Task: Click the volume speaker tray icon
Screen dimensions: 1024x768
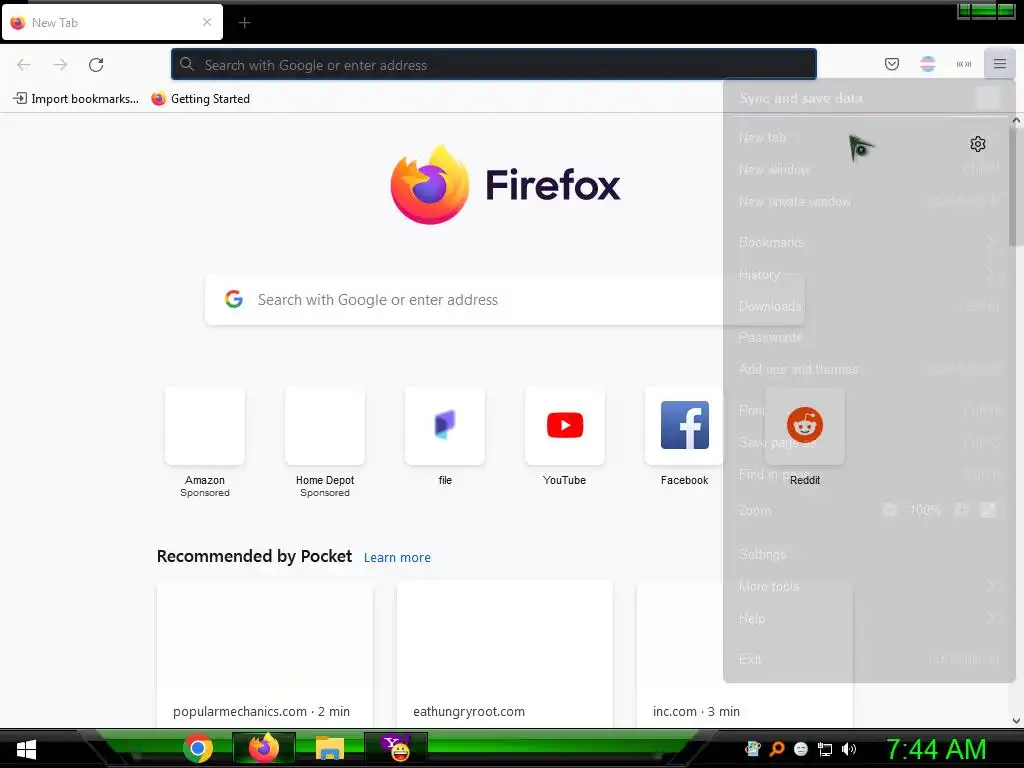Action: click(x=848, y=749)
